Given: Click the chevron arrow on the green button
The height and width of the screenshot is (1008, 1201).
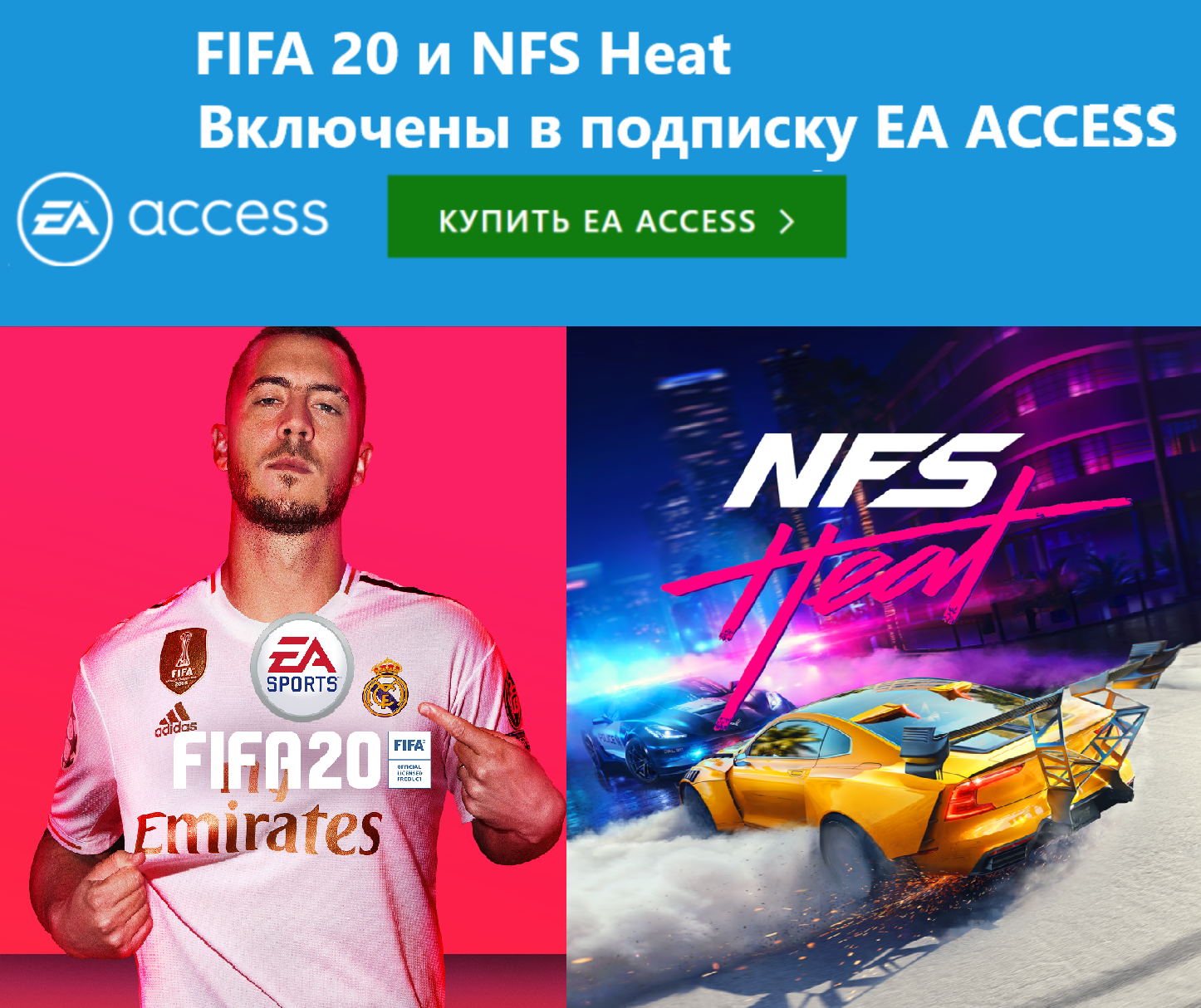Looking at the screenshot, I should point(787,221).
